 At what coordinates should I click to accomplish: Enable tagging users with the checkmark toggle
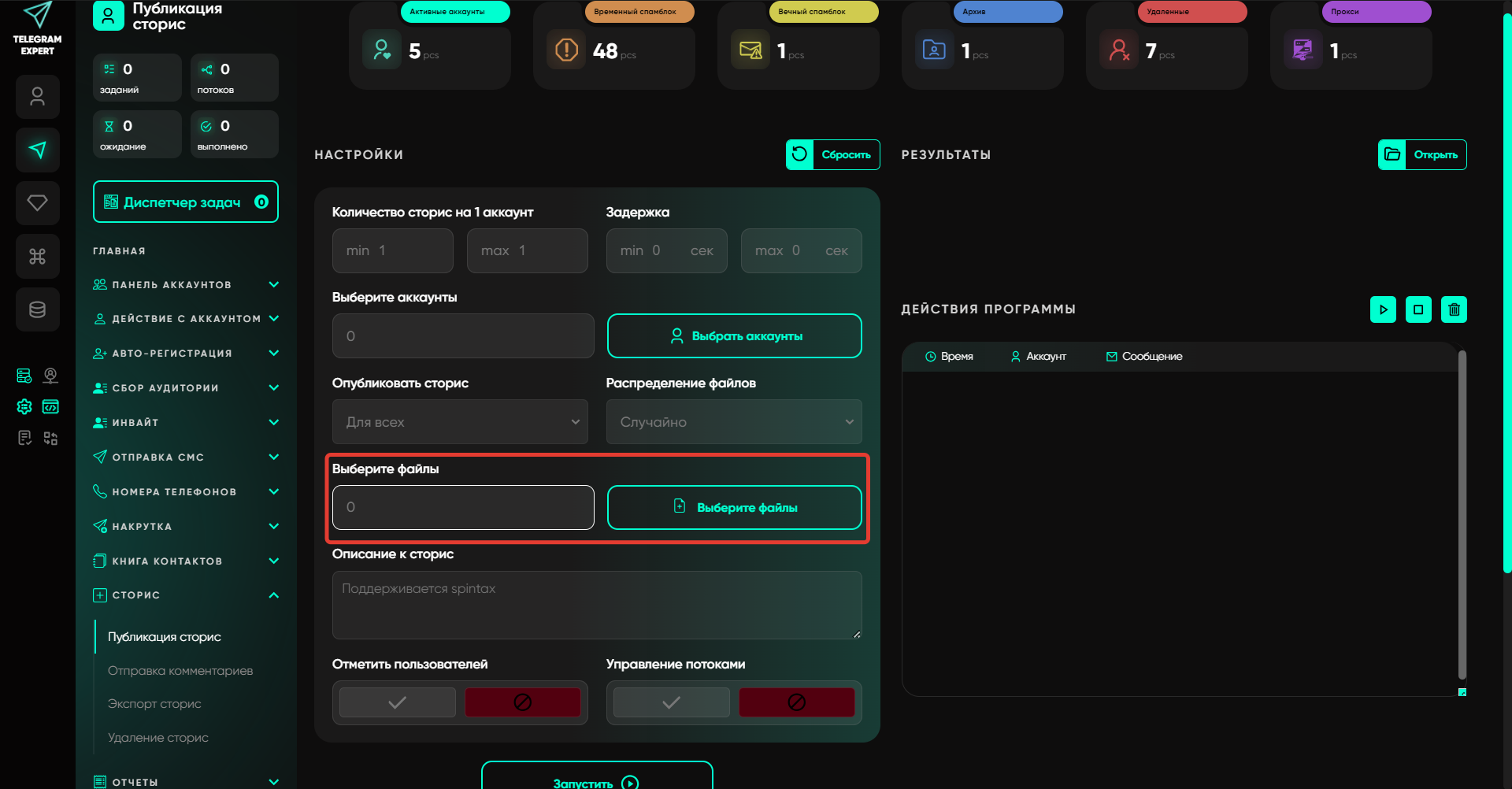398,702
